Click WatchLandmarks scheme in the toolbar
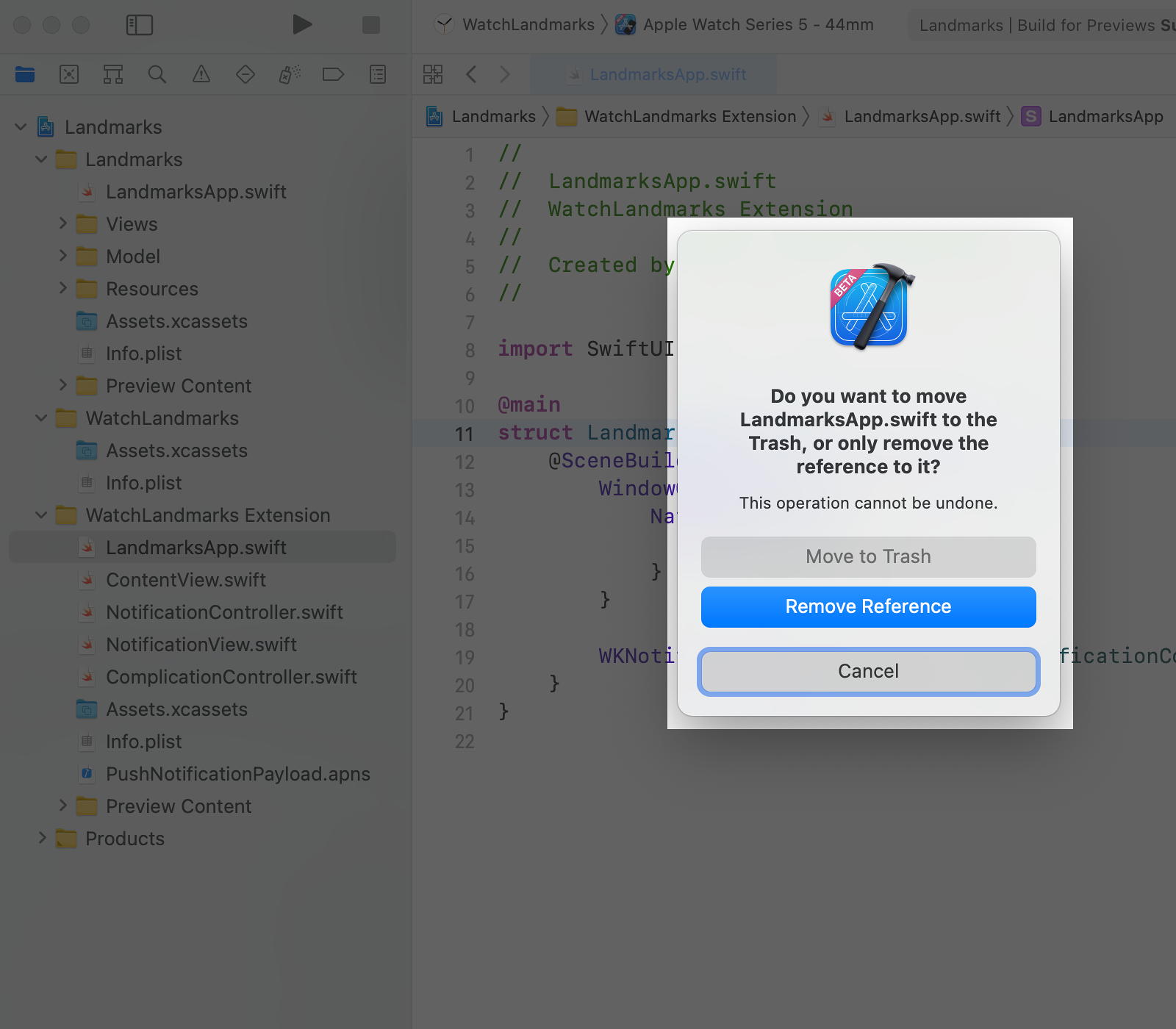Screen dimensions: 1176x1029 pos(528,25)
